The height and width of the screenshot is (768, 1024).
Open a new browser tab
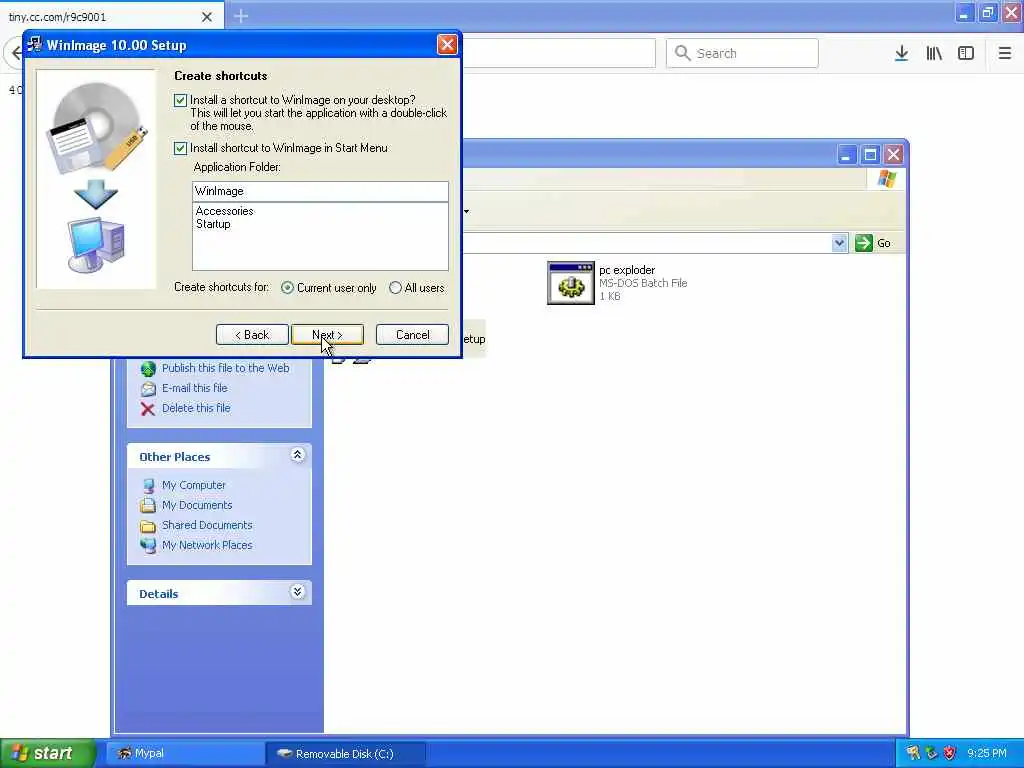click(241, 16)
